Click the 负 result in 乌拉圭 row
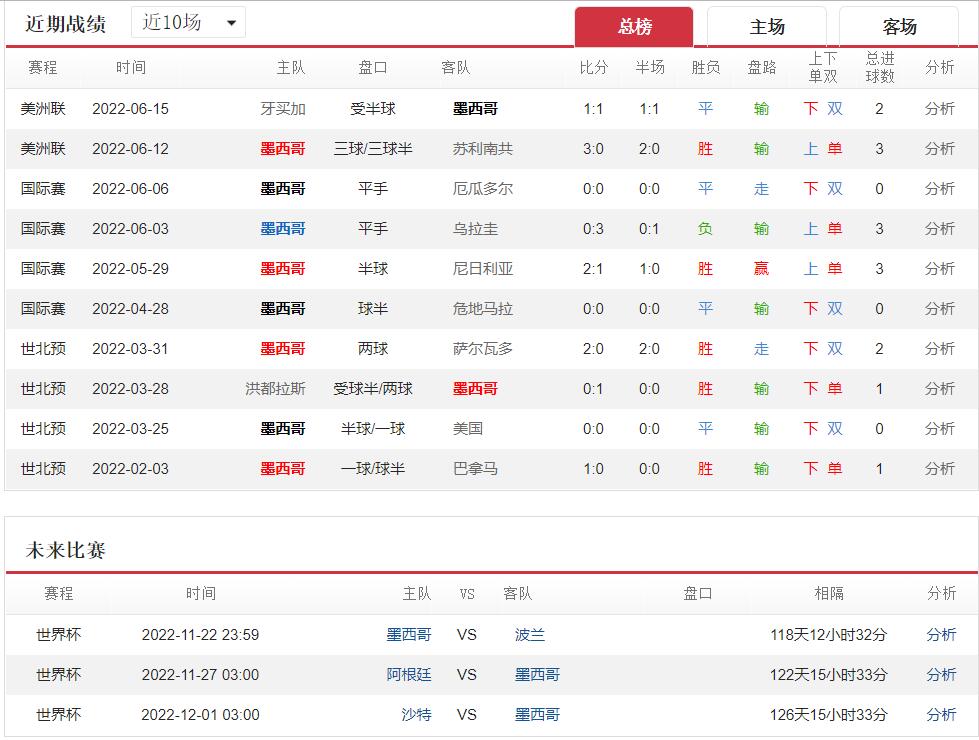 (x=705, y=229)
